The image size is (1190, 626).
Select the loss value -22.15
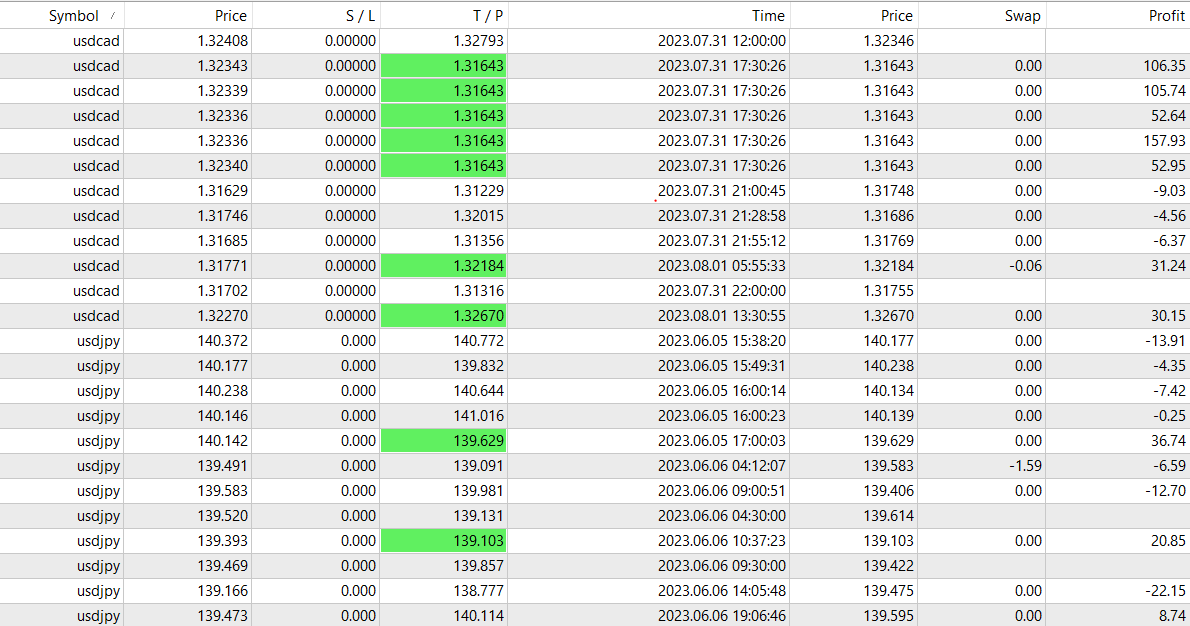click(1166, 592)
